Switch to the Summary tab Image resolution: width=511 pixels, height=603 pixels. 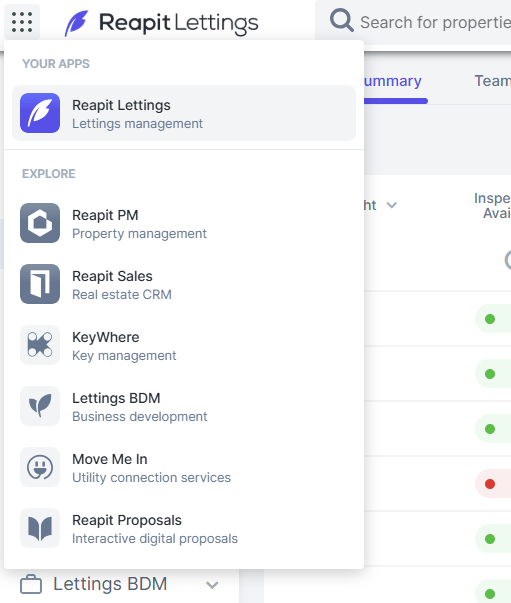[393, 81]
